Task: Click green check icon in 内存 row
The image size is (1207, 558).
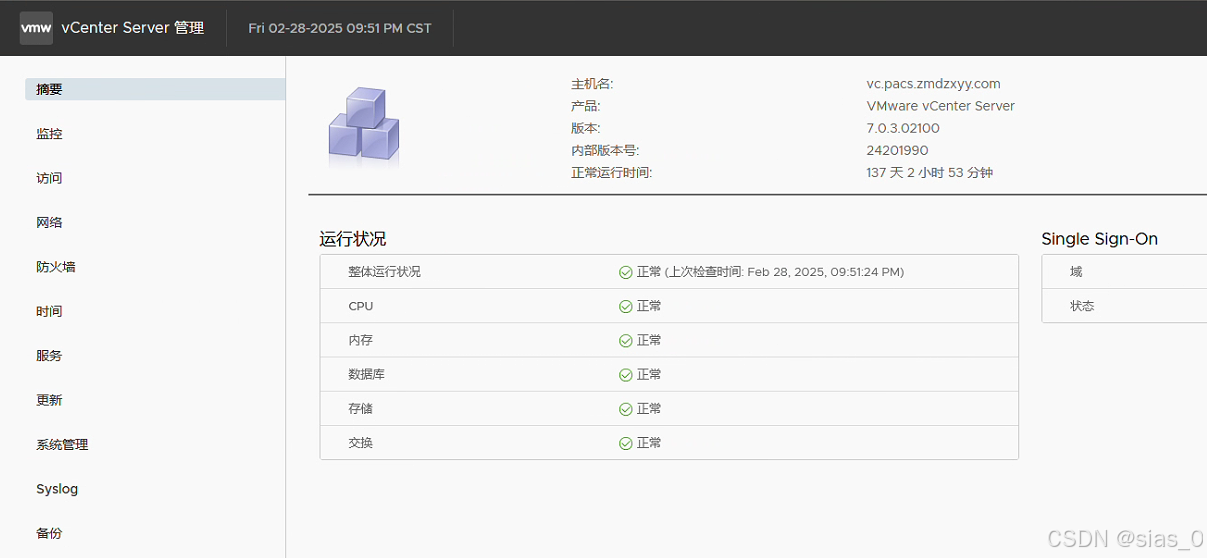Action: (625, 340)
